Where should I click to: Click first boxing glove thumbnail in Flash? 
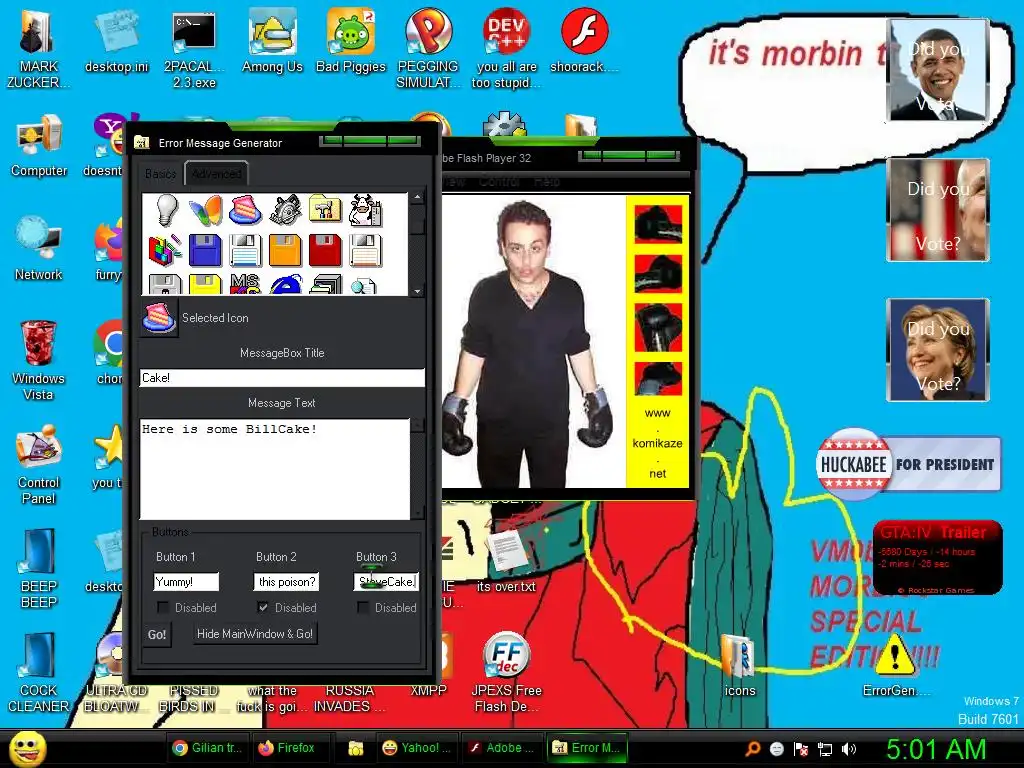point(658,223)
